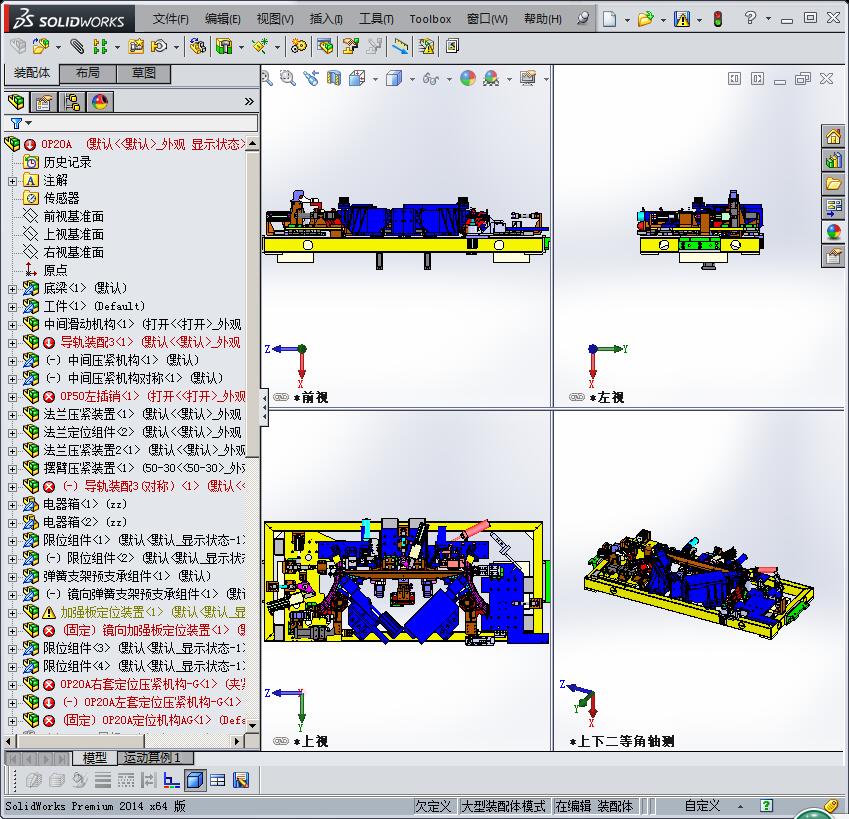
Task: Click the filter funnel icon in tree
Action: [17, 123]
